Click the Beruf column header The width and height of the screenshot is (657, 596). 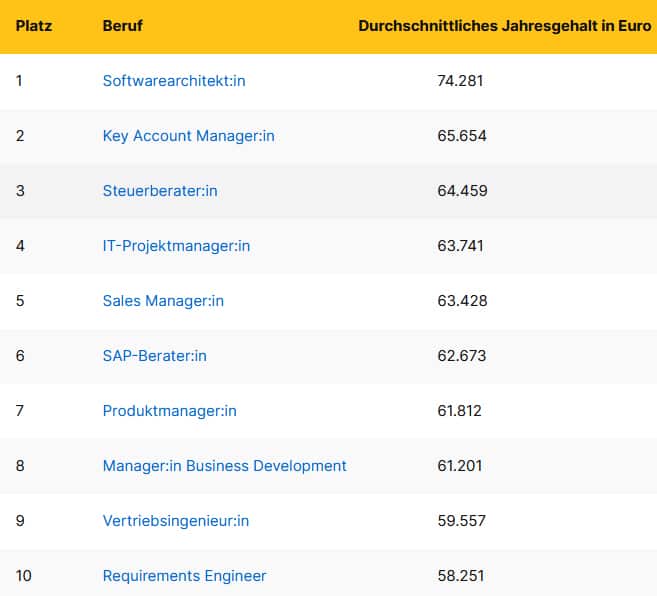coord(123,26)
